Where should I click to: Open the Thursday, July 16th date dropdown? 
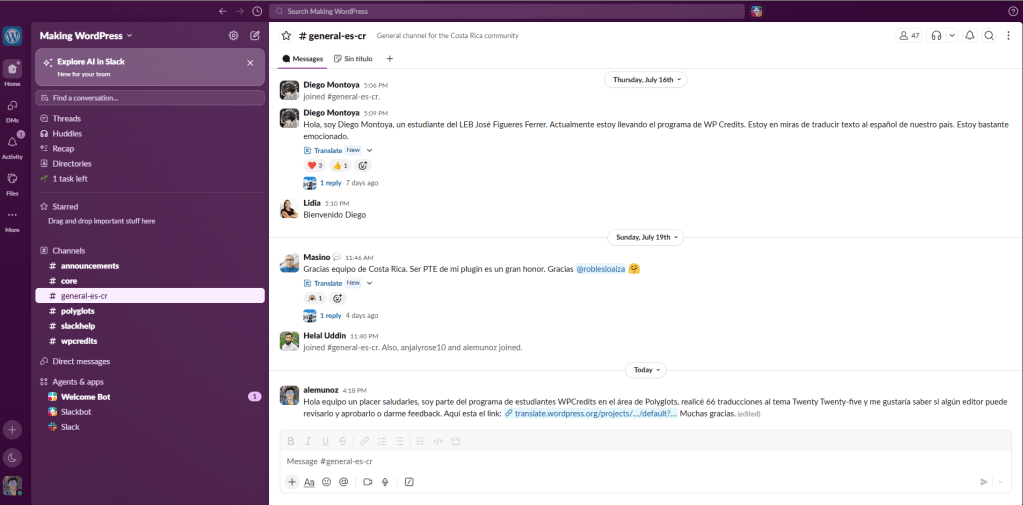[x=645, y=80]
